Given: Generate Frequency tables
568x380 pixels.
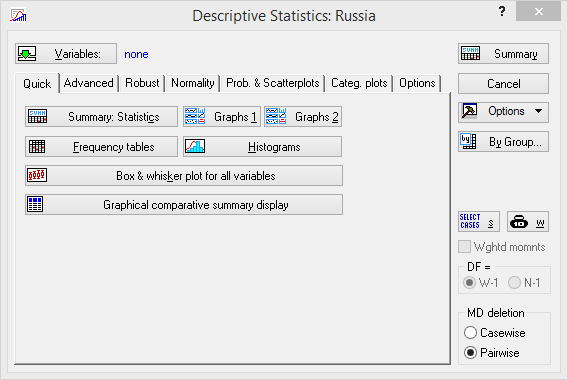Looking at the screenshot, I should coord(101,147).
